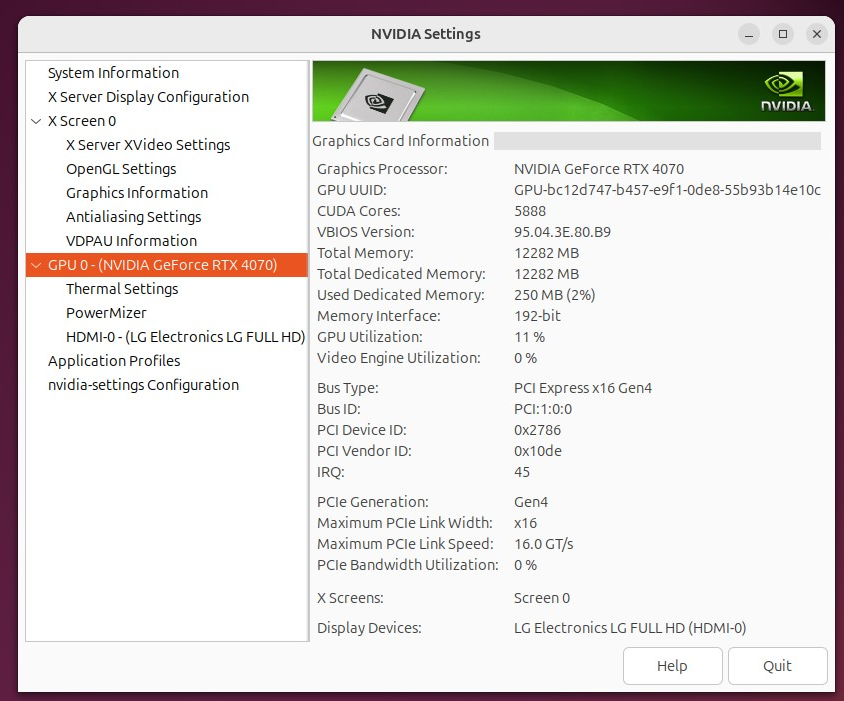
Task: Select GPU 0 NVIDIA GeForce RTX 4070 entry
Action: pos(167,265)
